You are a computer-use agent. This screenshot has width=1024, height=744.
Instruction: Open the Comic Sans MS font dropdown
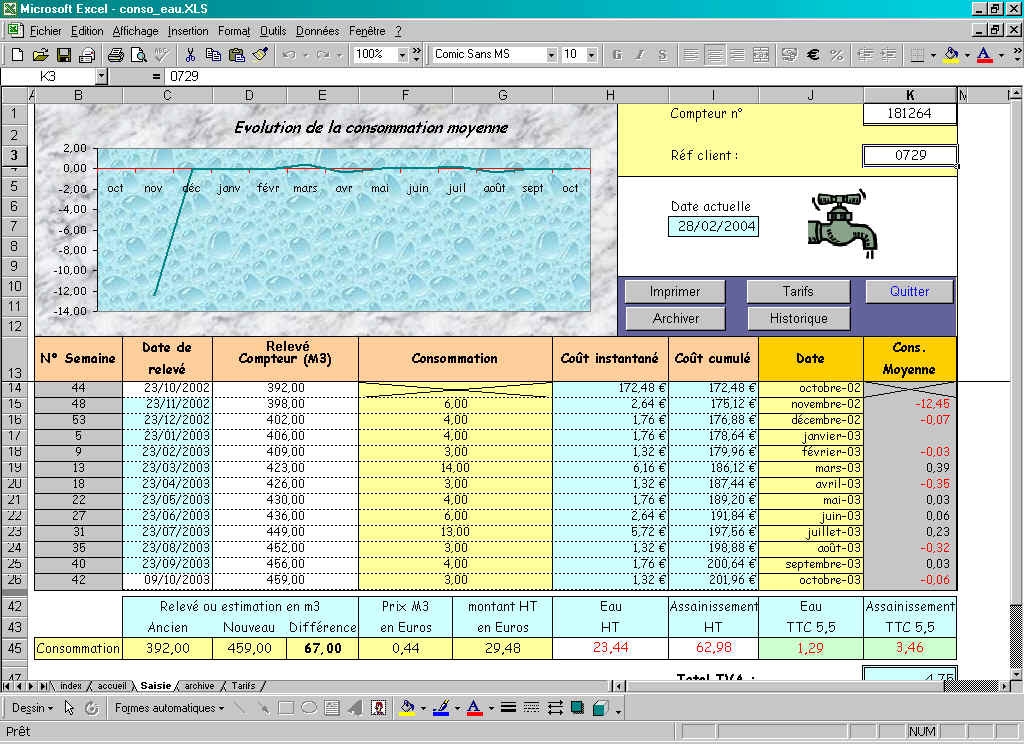[x=549, y=55]
